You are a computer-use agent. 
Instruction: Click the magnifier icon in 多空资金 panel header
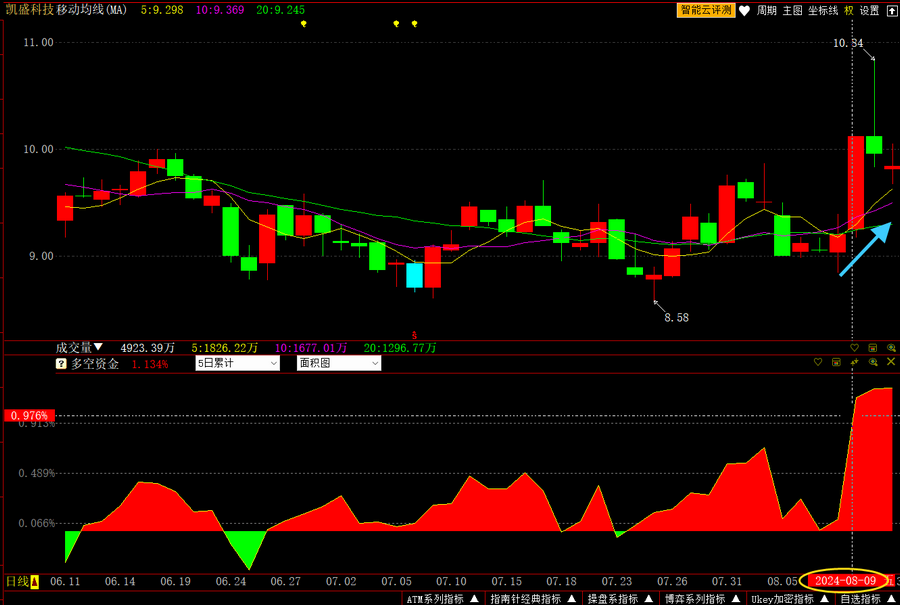click(x=873, y=362)
